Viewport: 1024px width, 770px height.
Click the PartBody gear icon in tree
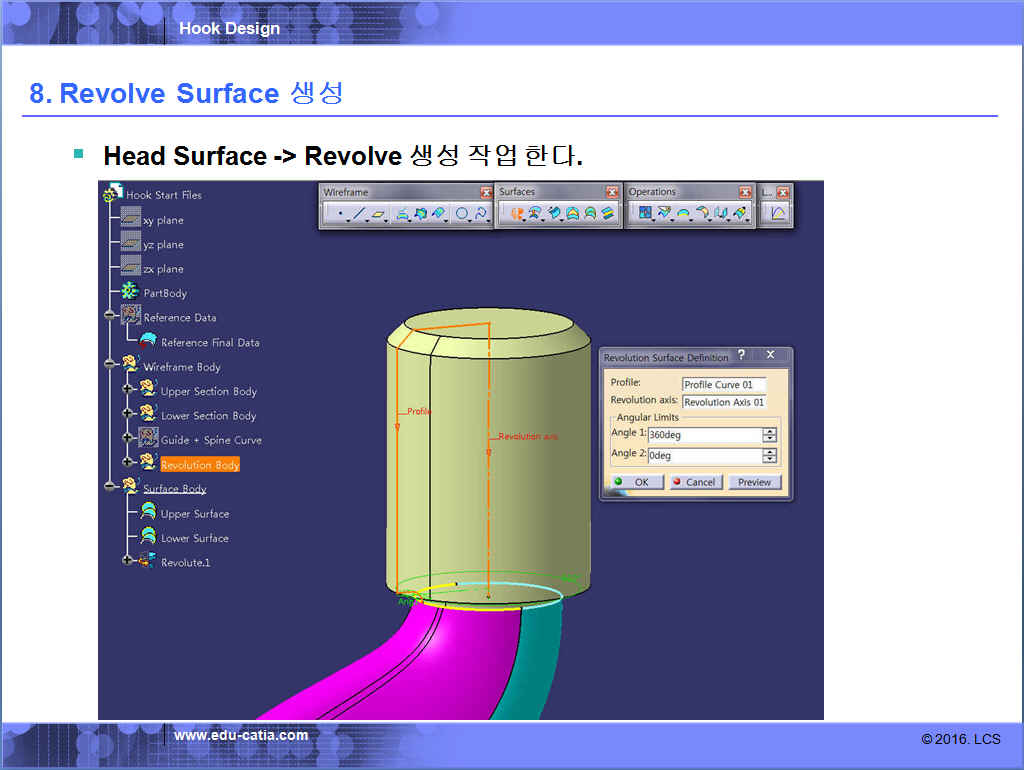coord(129,292)
